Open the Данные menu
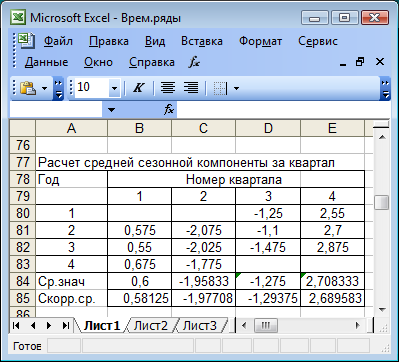399x362 pixels. pos(46,62)
